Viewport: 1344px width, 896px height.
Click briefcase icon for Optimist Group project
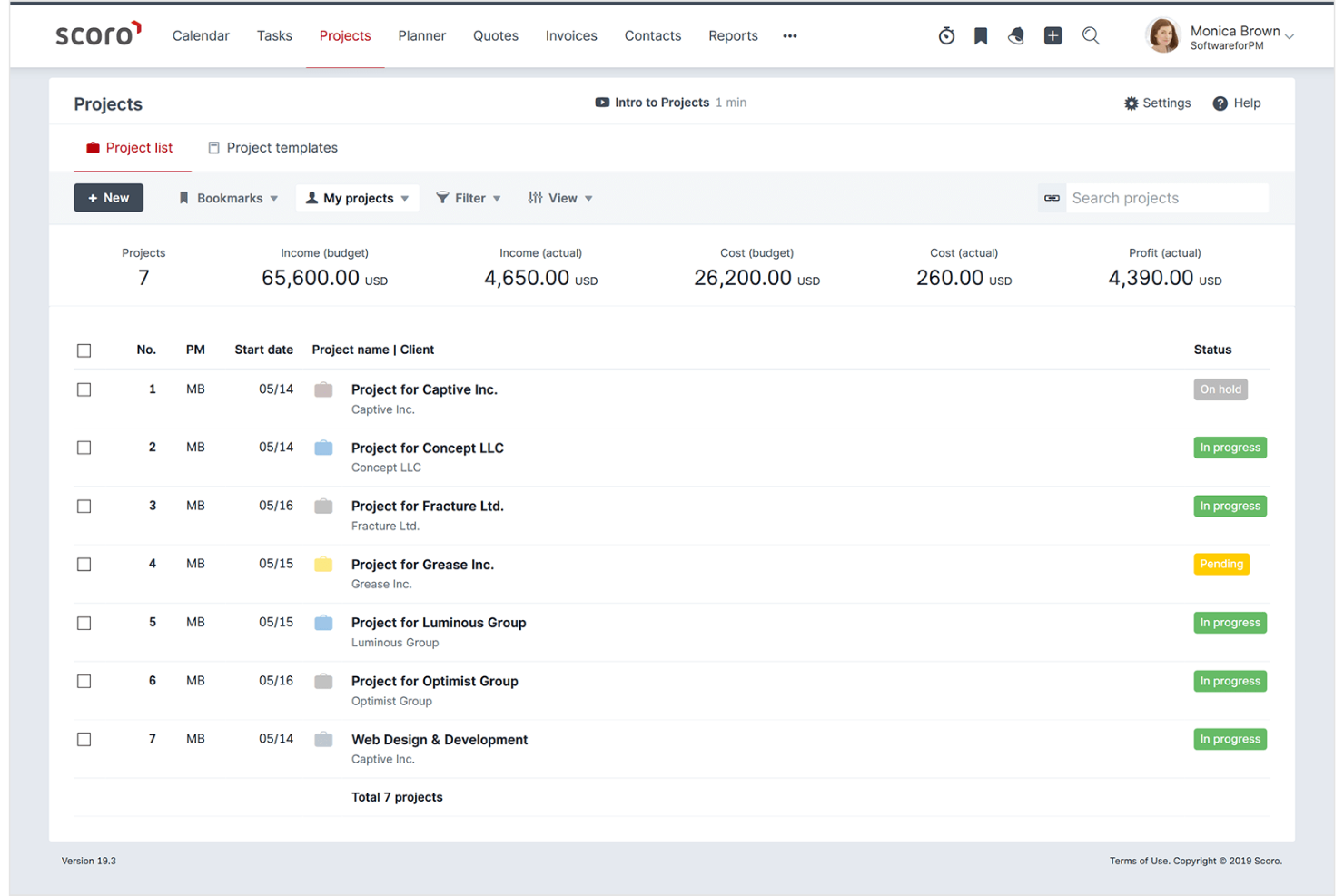[323, 681]
